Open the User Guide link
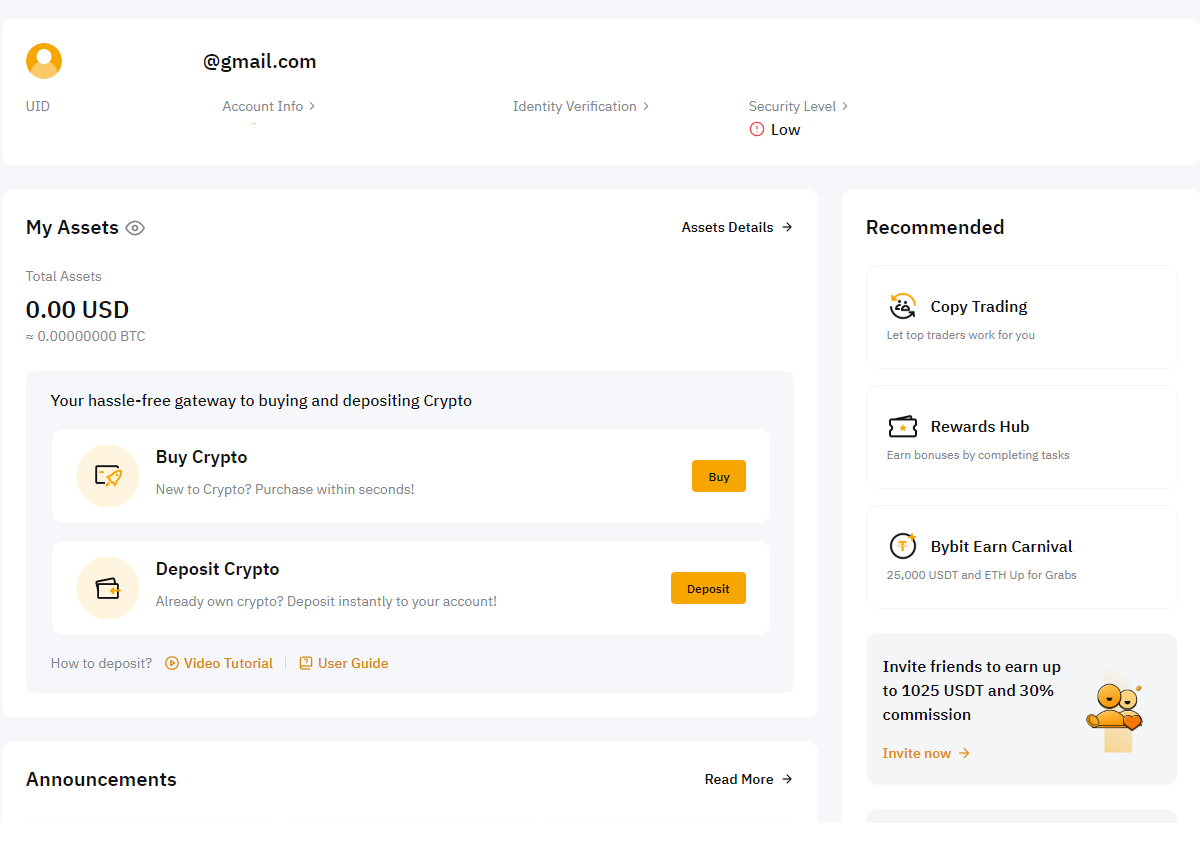 pos(344,663)
